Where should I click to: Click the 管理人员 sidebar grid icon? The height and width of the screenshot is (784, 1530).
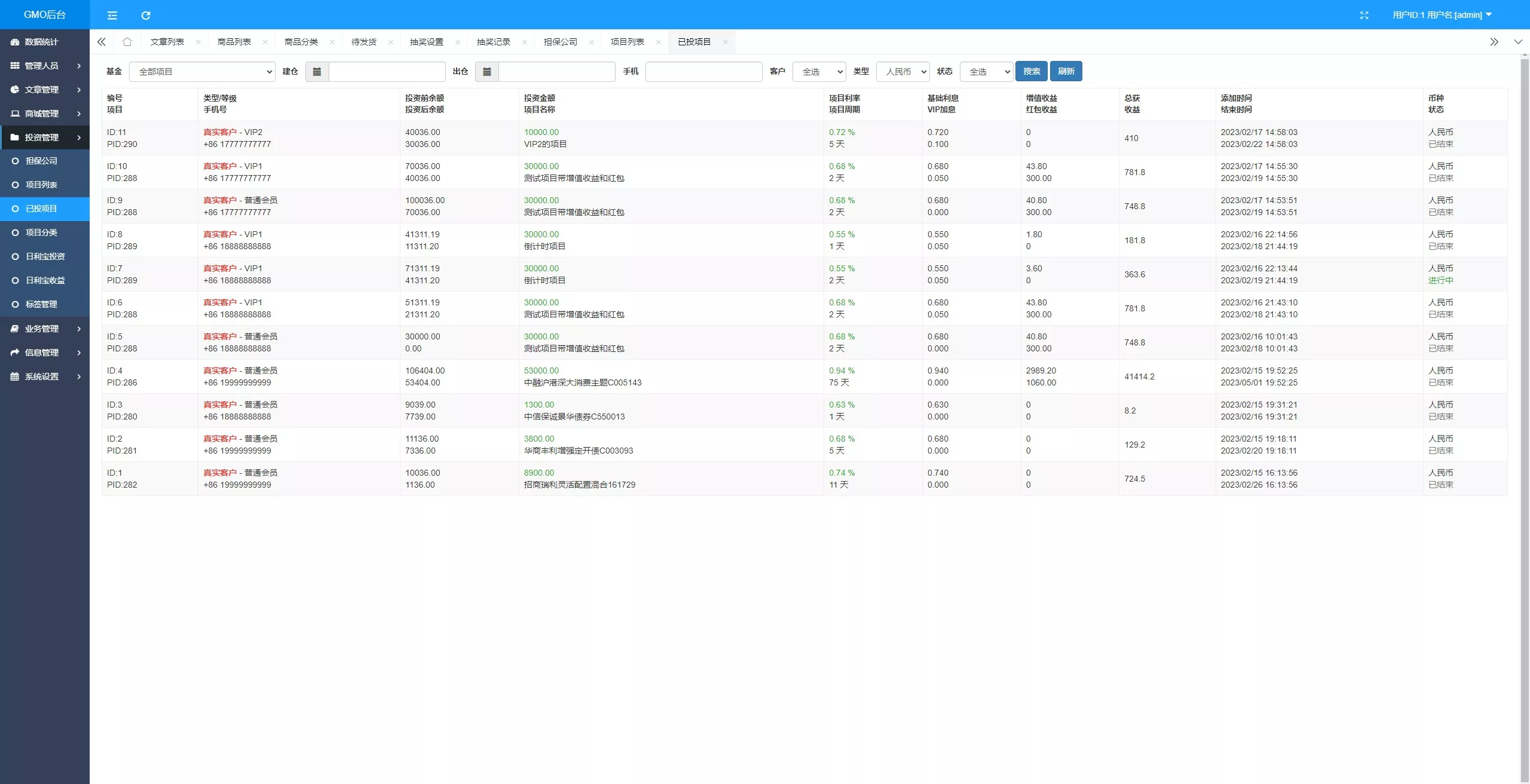(15, 66)
